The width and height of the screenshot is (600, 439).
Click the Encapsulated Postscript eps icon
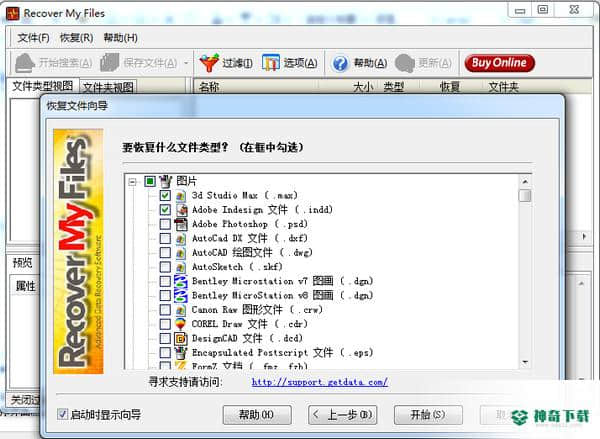click(181, 353)
